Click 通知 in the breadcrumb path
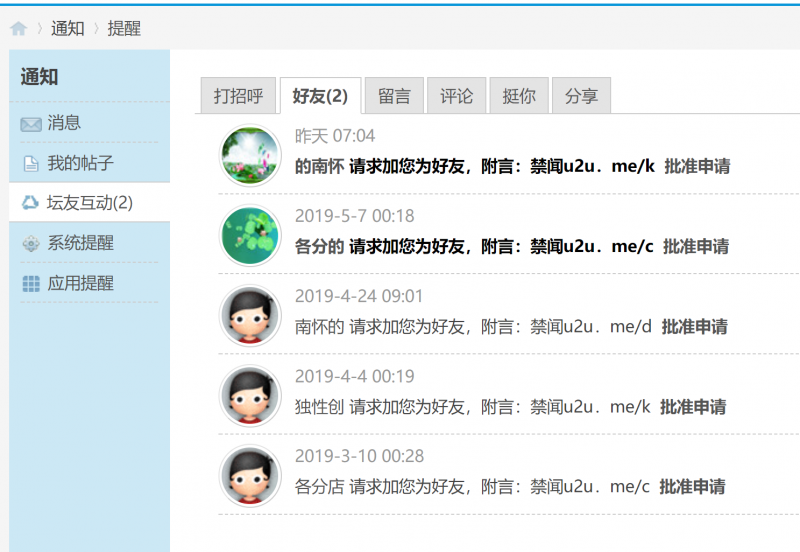Screen dimensions: 800x552 point(68,29)
